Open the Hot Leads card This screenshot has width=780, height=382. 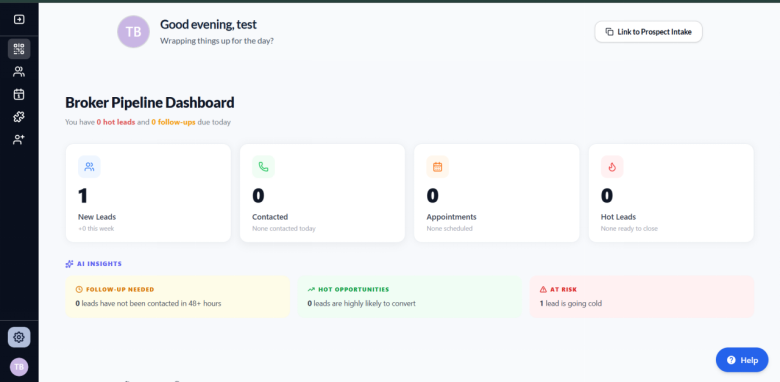click(671, 193)
